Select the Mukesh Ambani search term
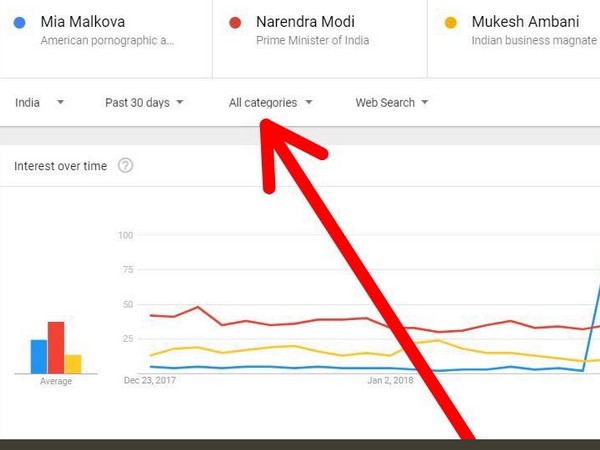This screenshot has width=600, height=450. [x=524, y=22]
